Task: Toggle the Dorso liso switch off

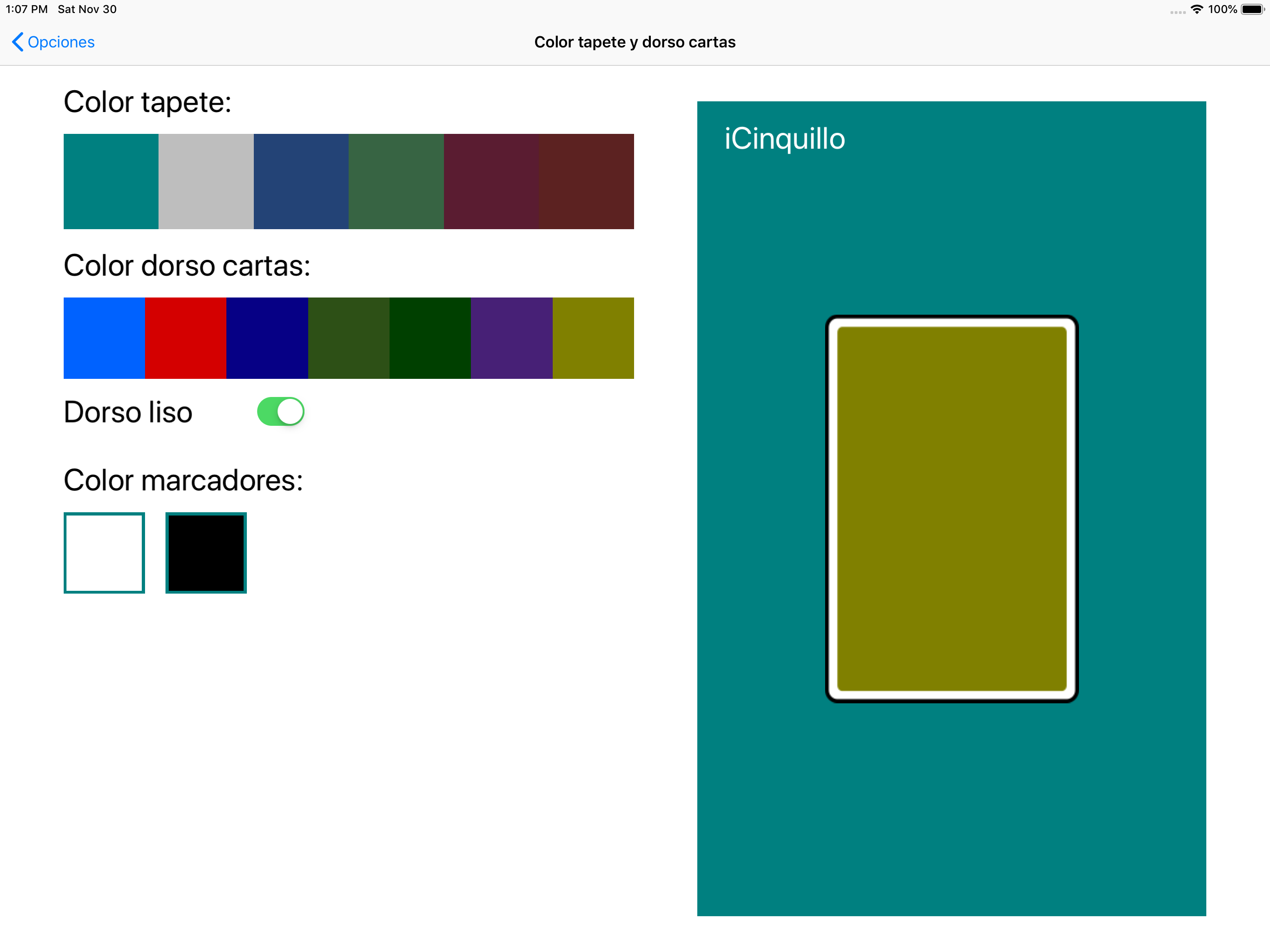Action: (x=280, y=412)
